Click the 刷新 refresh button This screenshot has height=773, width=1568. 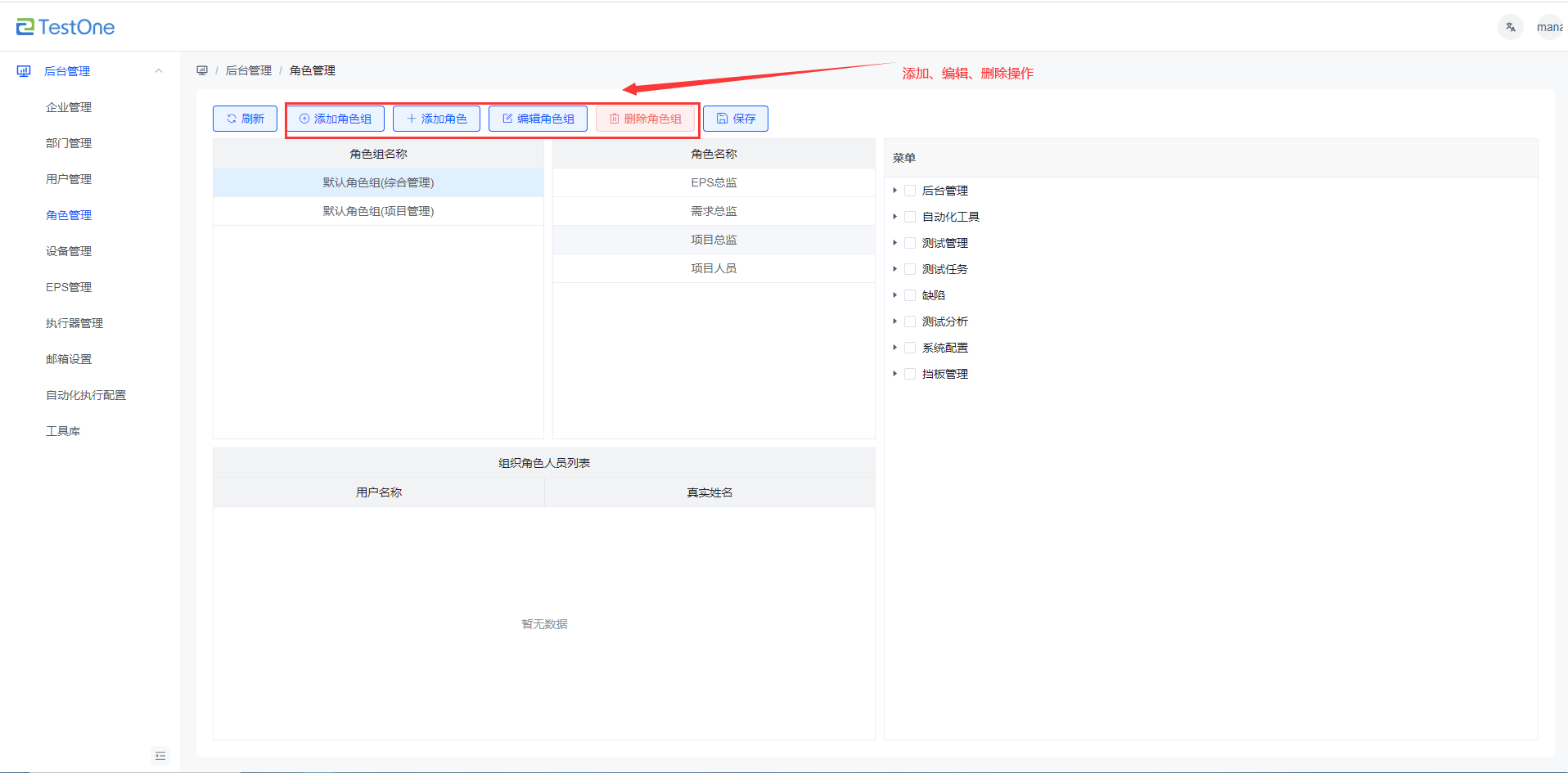[245, 119]
